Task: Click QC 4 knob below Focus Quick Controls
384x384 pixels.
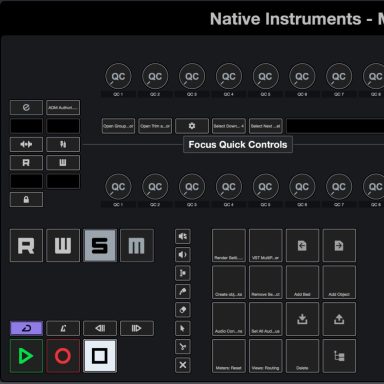Action: pyautogui.click(x=229, y=187)
